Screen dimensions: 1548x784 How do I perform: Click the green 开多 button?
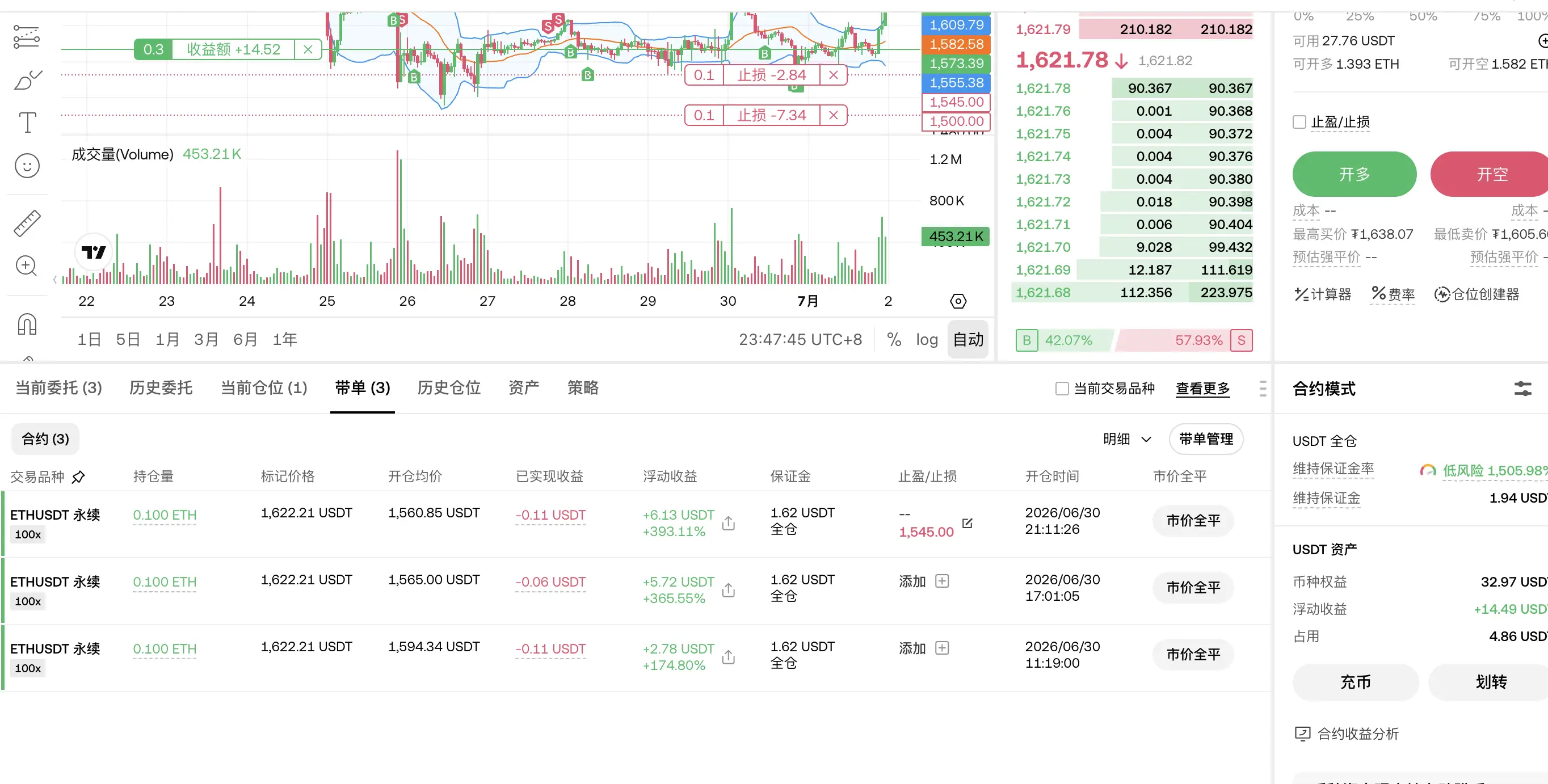(1354, 174)
